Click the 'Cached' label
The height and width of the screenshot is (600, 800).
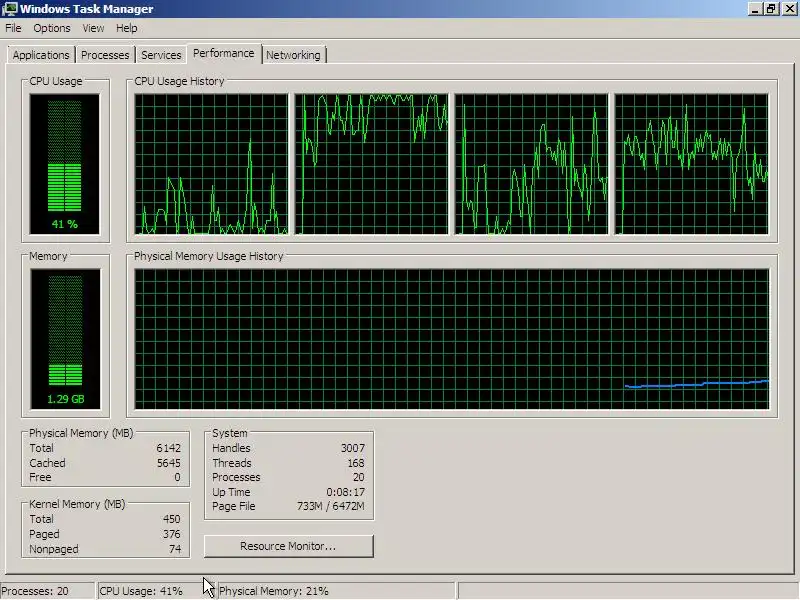(x=47, y=463)
